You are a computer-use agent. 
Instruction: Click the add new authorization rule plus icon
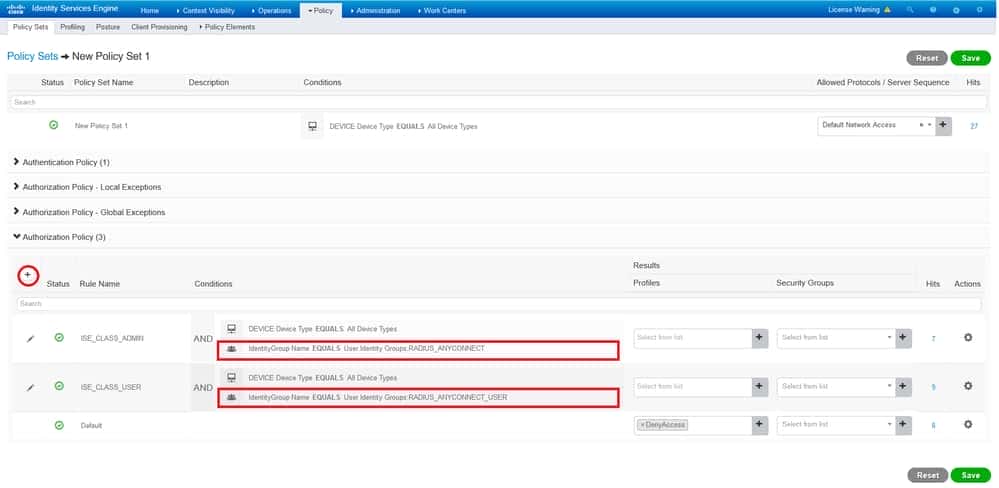(27, 275)
